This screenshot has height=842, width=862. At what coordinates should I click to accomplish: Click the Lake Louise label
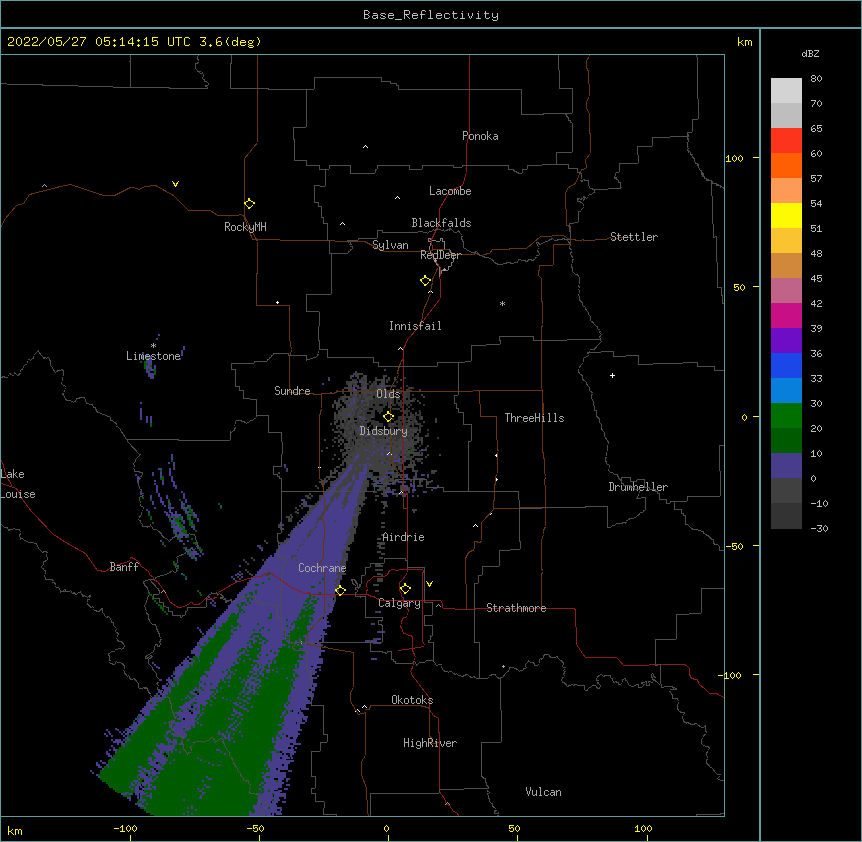tap(18, 484)
